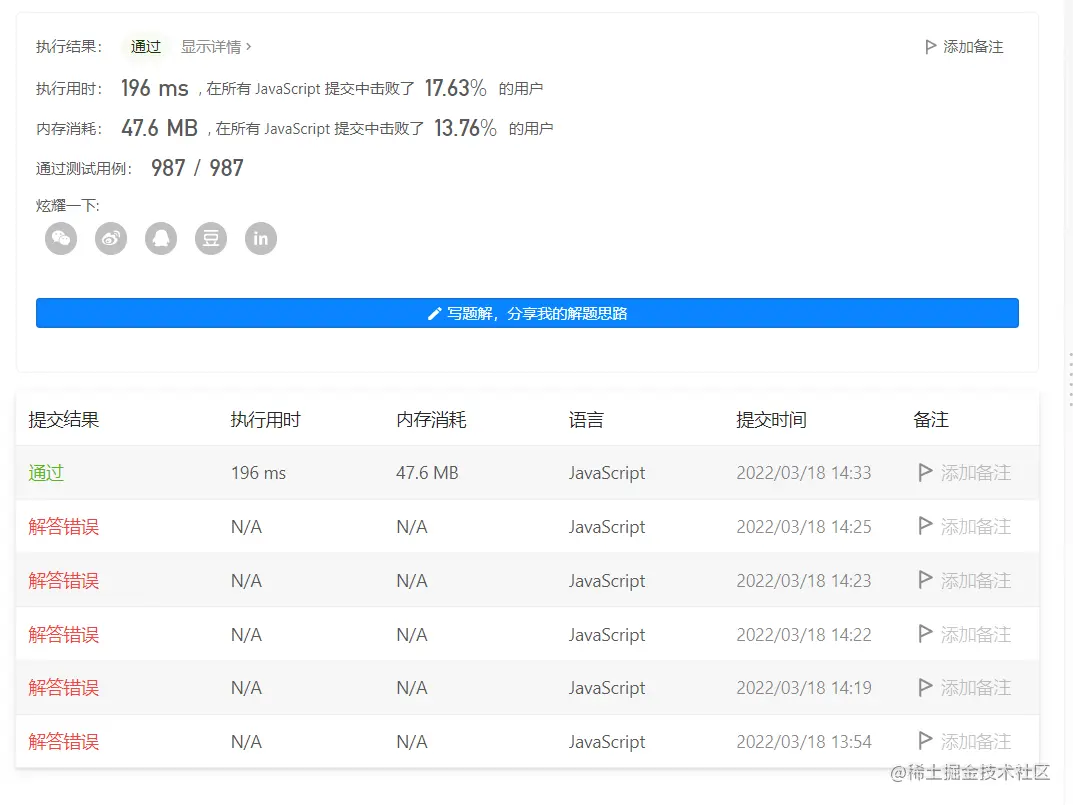This screenshot has height=805, width=1073.
Task: Click flag icon in 13:54 submission row
Action: point(925,741)
